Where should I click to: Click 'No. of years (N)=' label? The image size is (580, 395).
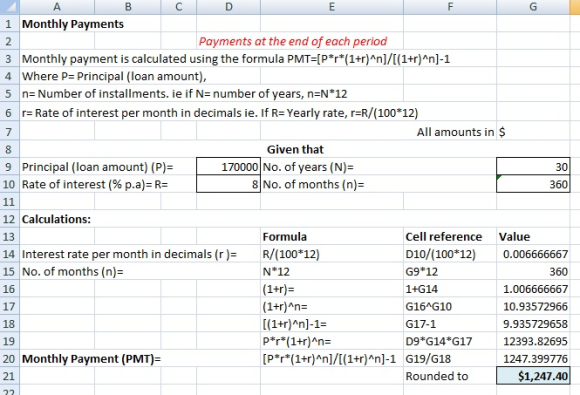[x=308, y=167]
